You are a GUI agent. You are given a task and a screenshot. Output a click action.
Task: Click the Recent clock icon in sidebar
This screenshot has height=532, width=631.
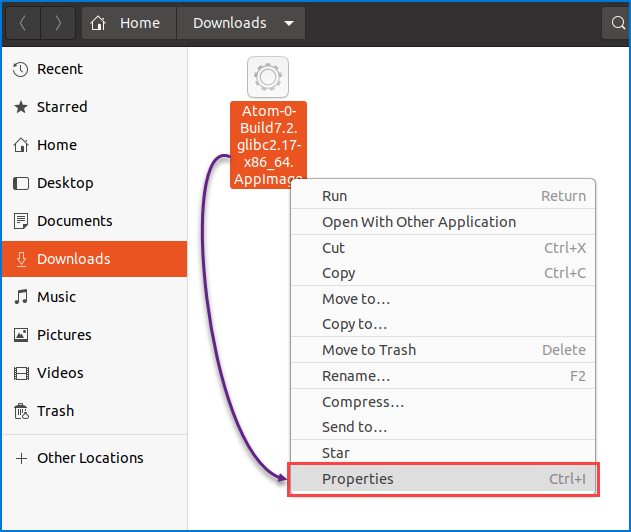(x=20, y=69)
